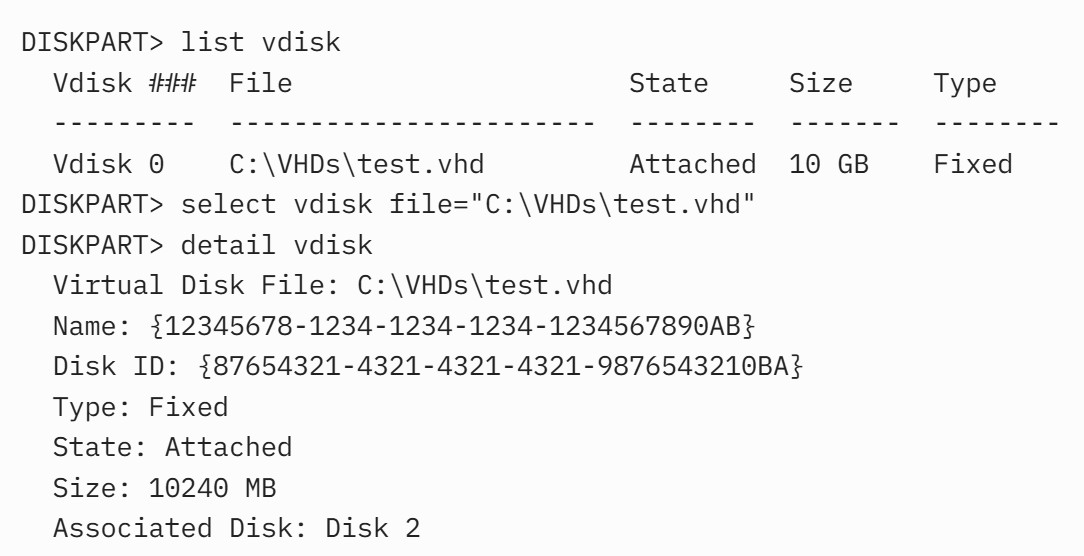
Task: Click the Name GUID value 12345678-1234
Action: 453,326
